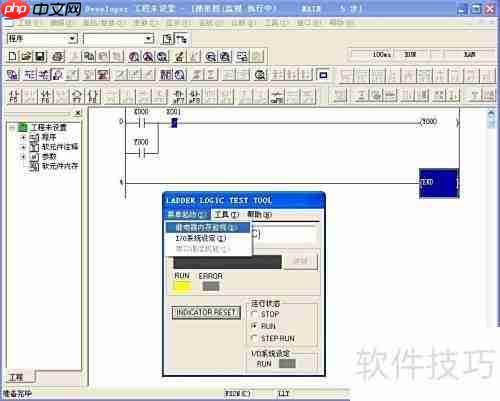This screenshot has width=500, height=401.
Task: Choose I/O系统设定(I) in the open menu
Action: click(x=208, y=238)
